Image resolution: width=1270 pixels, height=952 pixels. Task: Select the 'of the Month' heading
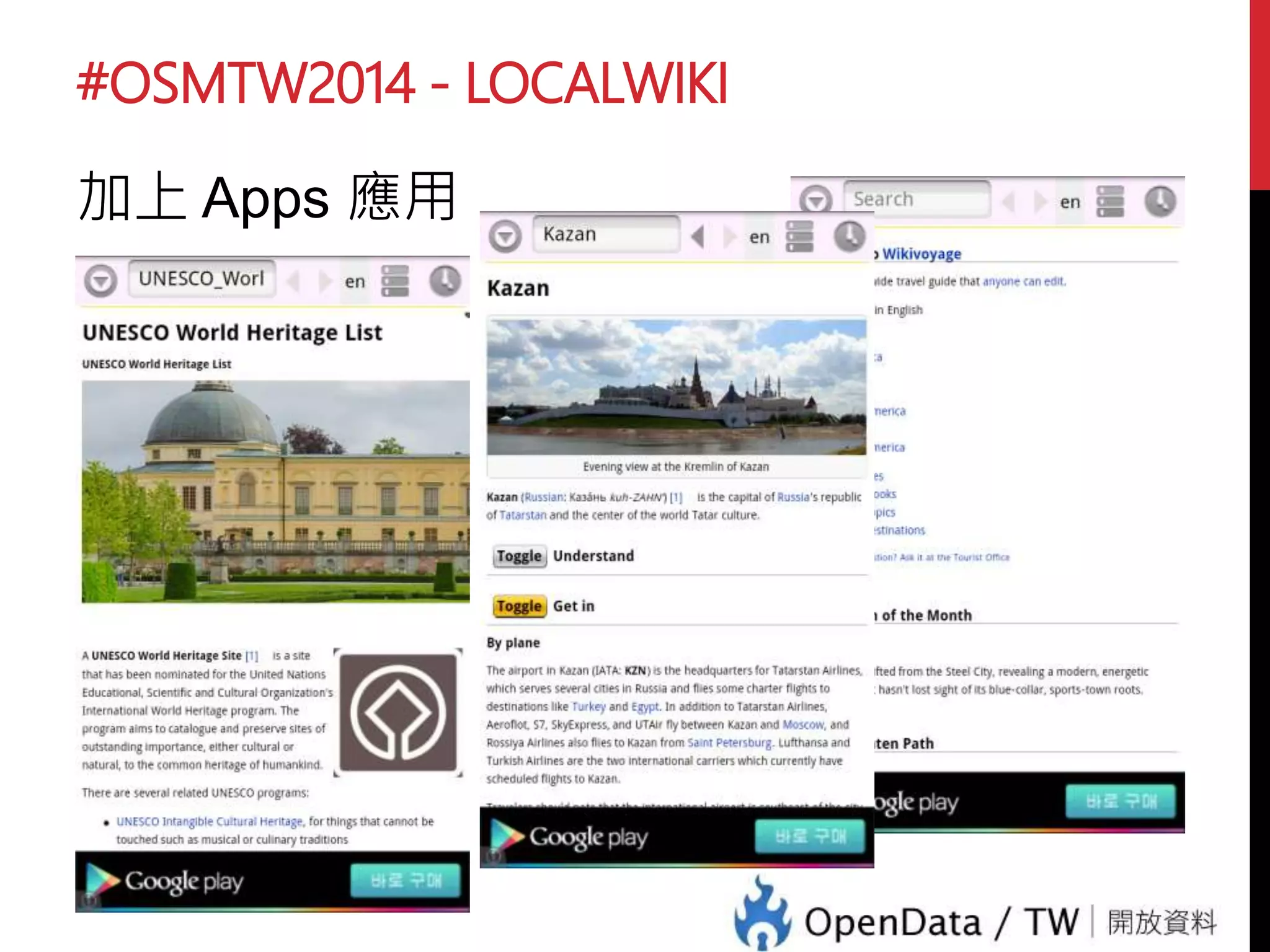(x=926, y=615)
